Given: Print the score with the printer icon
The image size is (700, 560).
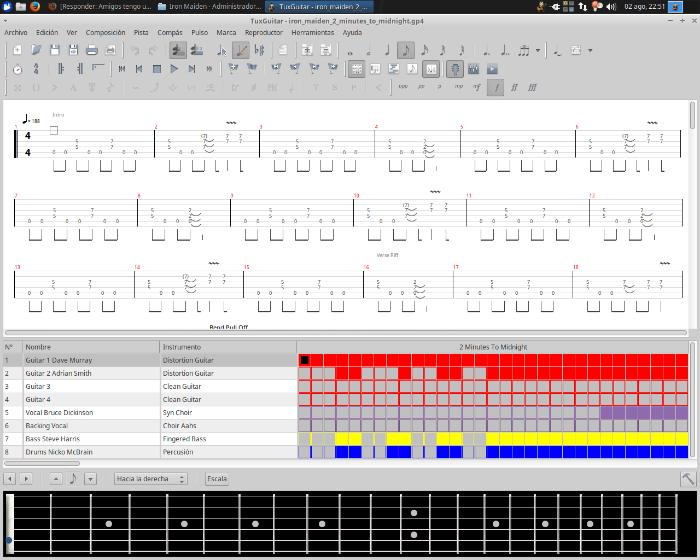Looking at the screenshot, I should [x=92, y=50].
